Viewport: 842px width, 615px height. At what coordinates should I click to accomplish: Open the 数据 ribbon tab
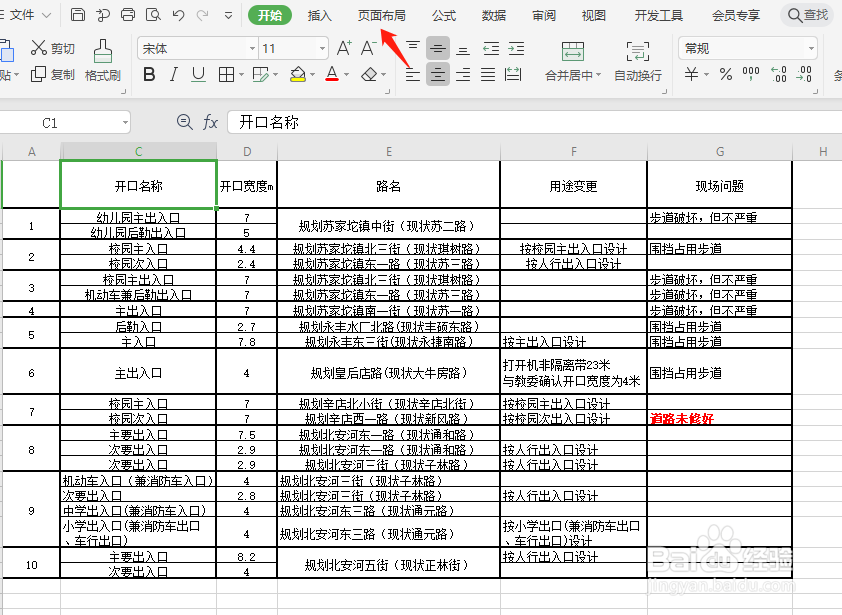click(494, 15)
